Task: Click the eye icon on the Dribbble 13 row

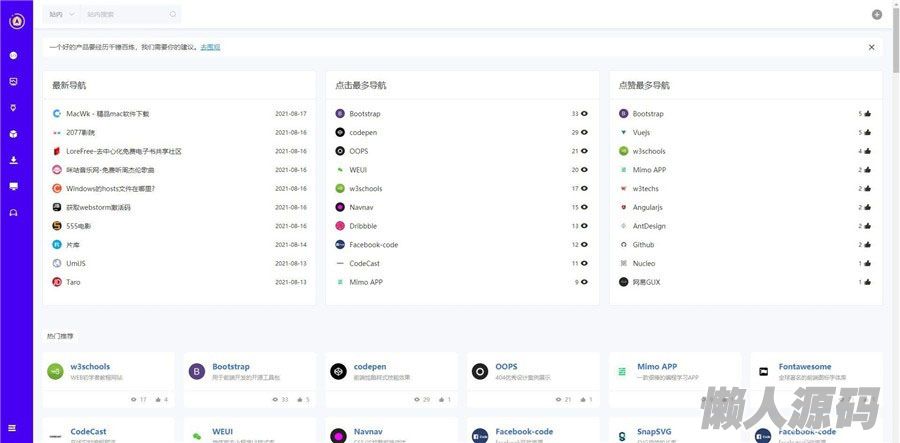Action: 584,226
